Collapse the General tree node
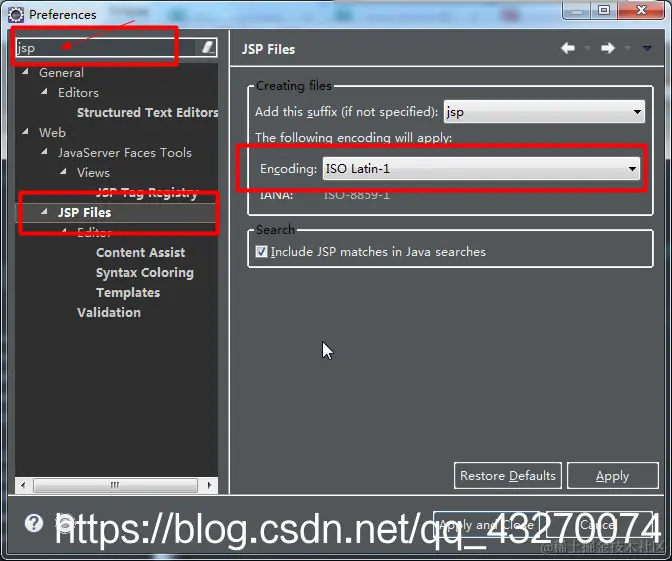The height and width of the screenshot is (561, 672). tap(26, 72)
